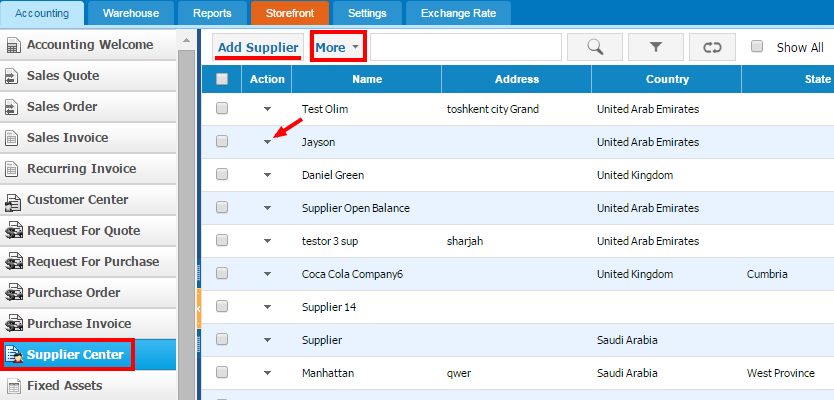Open action dropdown arrow for Test Olim
Image resolution: width=834 pixels, height=400 pixels.
(267, 109)
